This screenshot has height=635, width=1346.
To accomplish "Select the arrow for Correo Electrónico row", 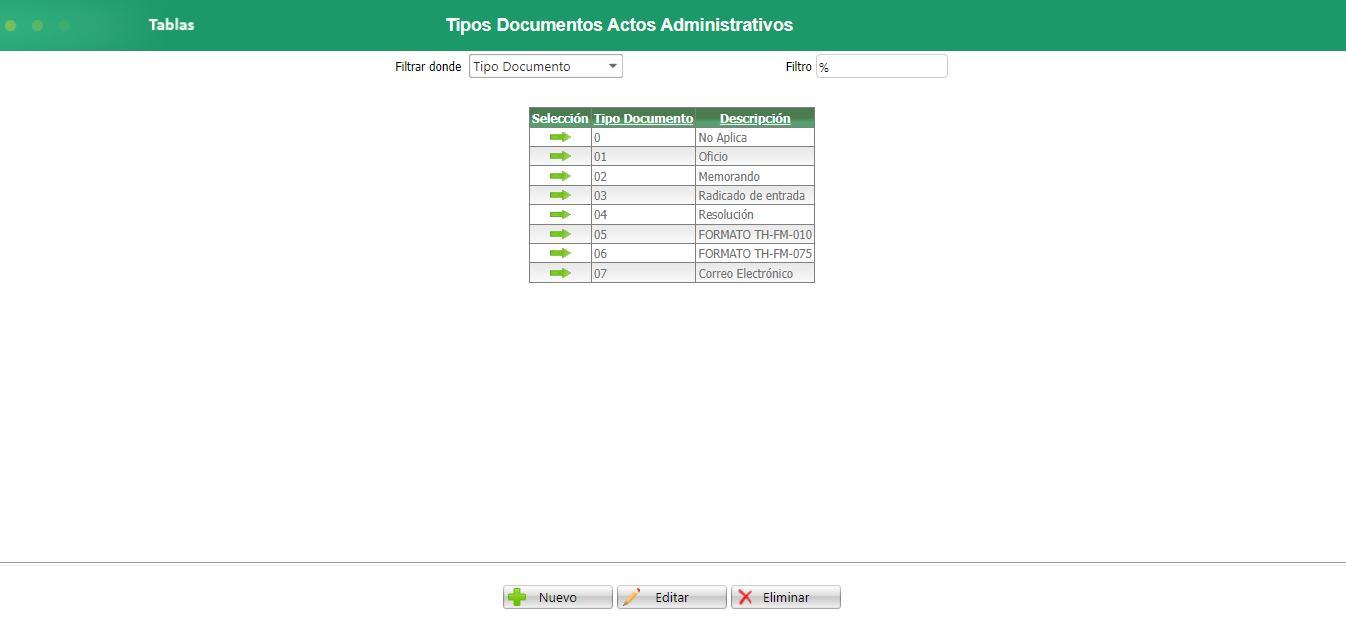I will click(560, 273).
